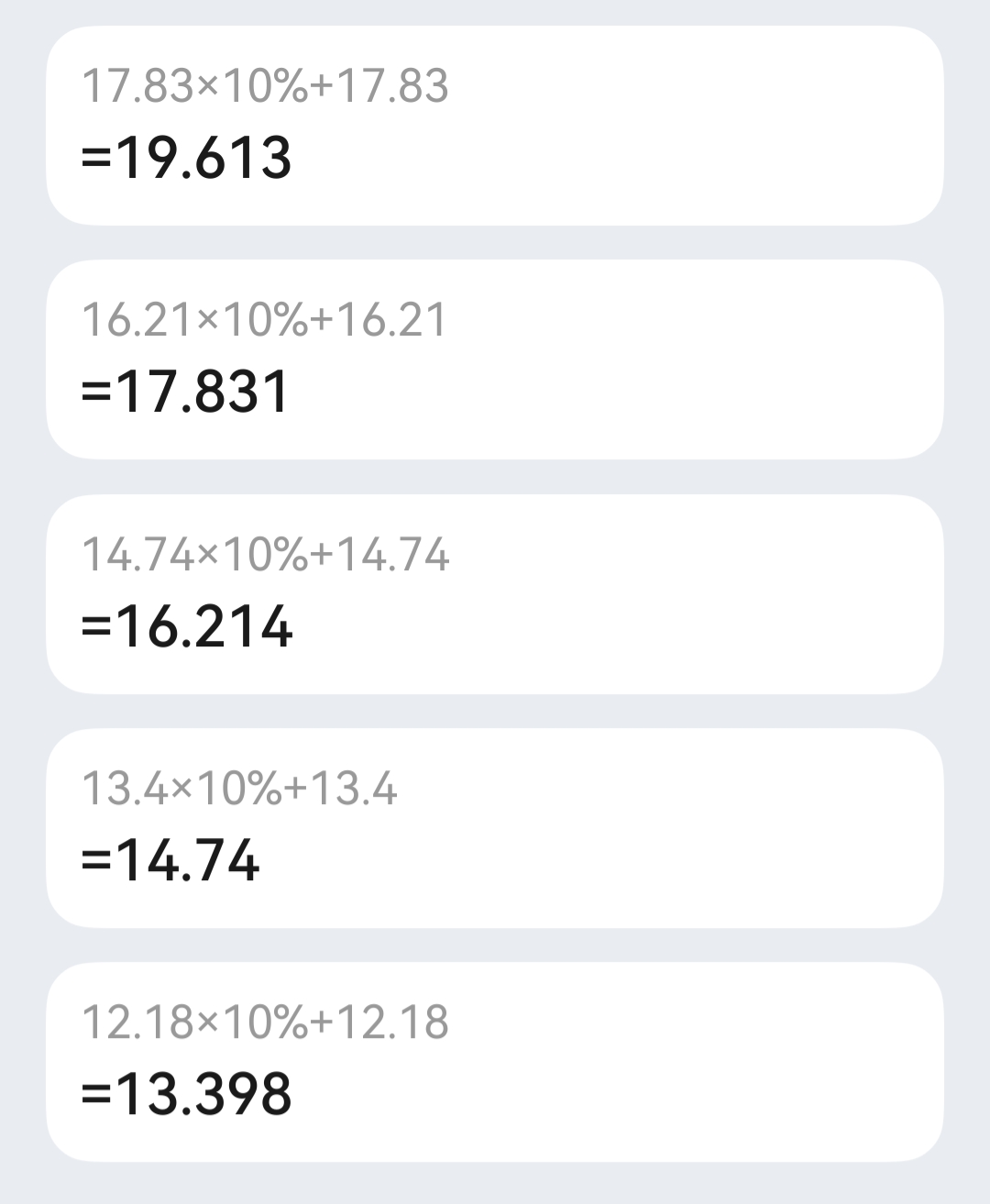990x1204 pixels.
Task: Select the =16.214 result
Action: pos(187,626)
